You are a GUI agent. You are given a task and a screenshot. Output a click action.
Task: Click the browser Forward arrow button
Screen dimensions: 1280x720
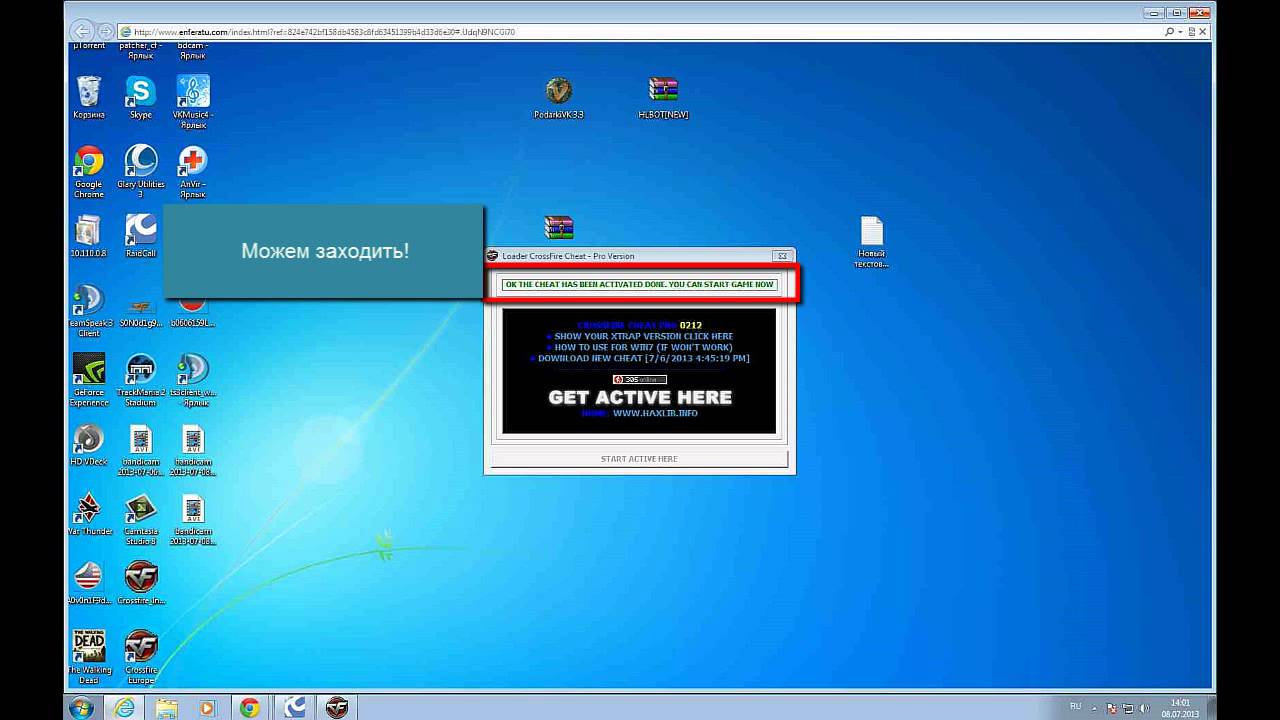tap(105, 32)
